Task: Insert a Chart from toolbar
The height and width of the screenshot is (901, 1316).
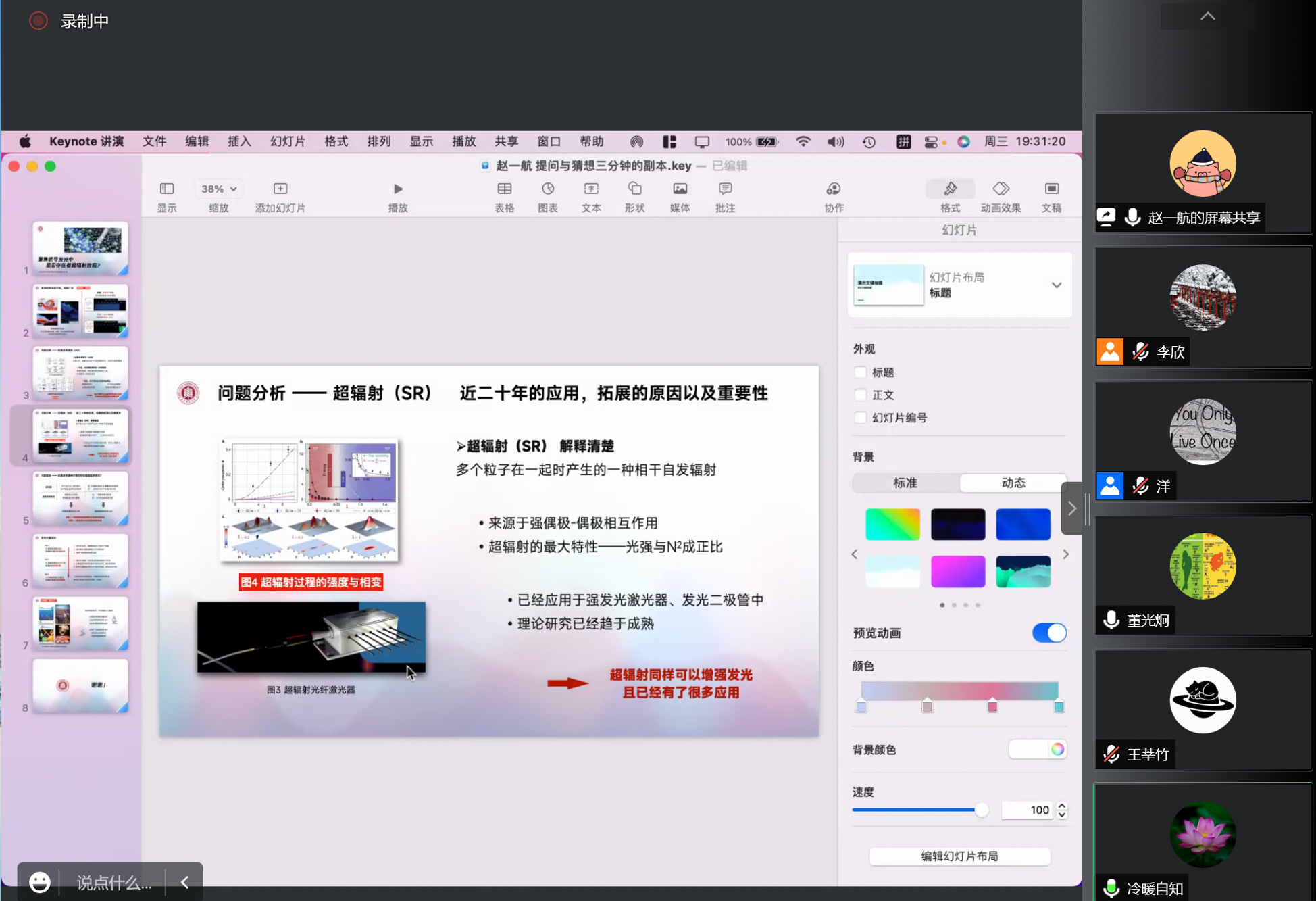Action: [x=547, y=189]
